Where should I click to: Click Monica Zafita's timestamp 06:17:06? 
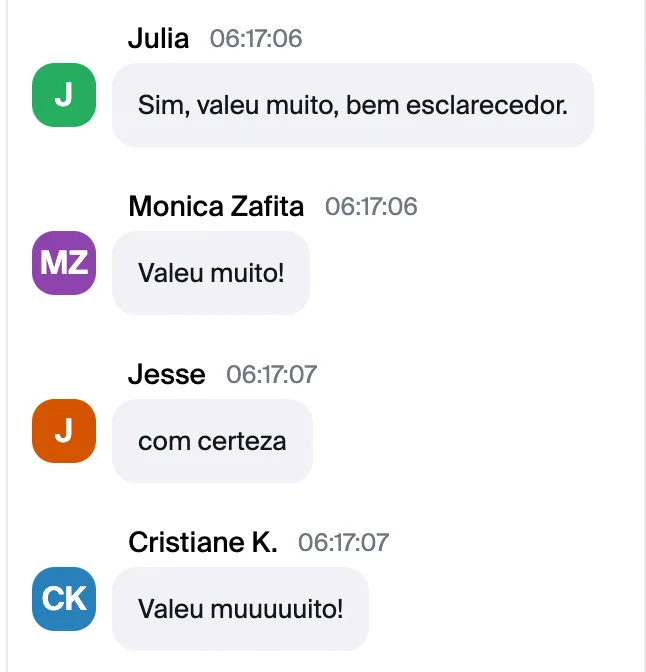click(371, 207)
